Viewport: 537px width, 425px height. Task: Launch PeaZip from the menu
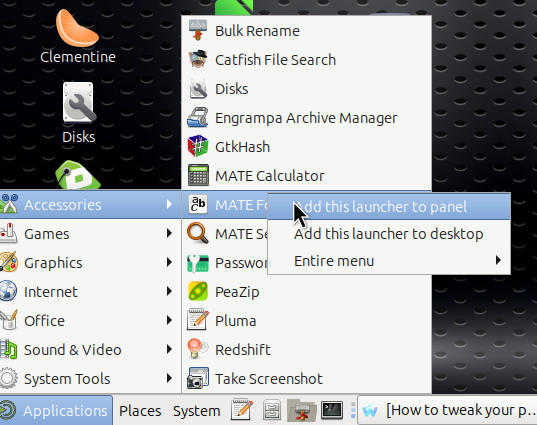point(307,292)
